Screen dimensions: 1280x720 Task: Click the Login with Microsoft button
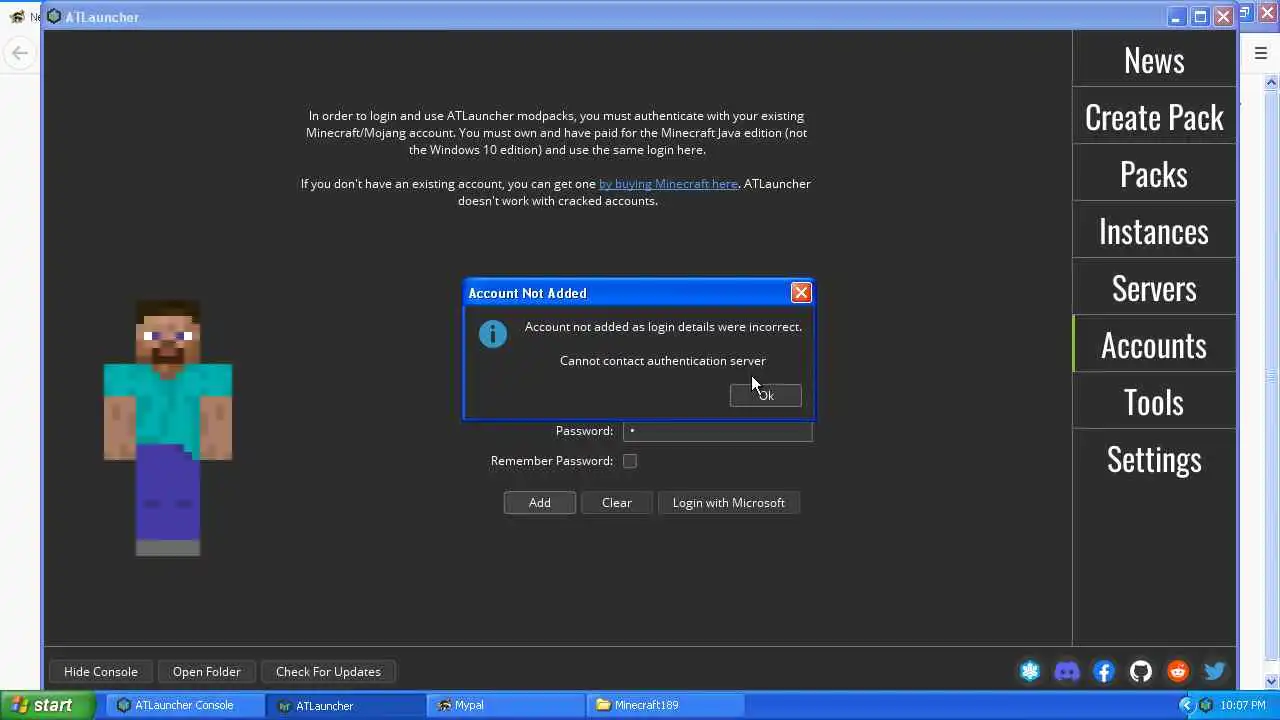728,503
